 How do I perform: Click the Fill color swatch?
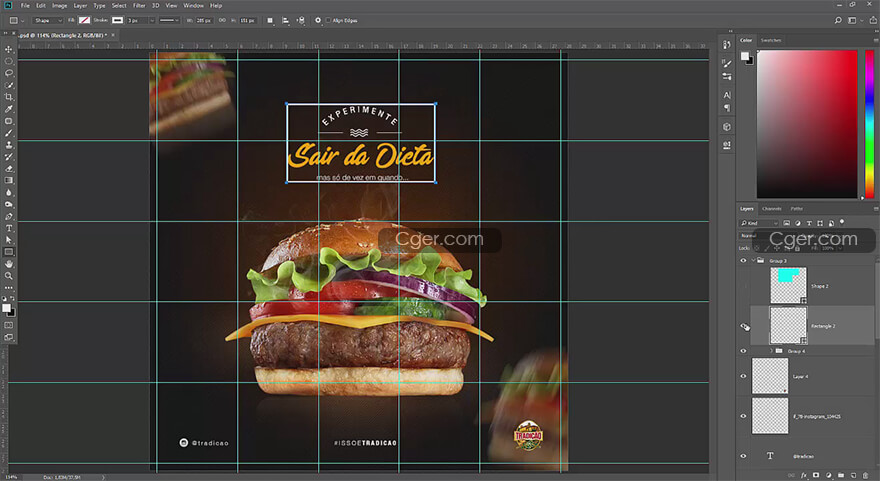84,20
